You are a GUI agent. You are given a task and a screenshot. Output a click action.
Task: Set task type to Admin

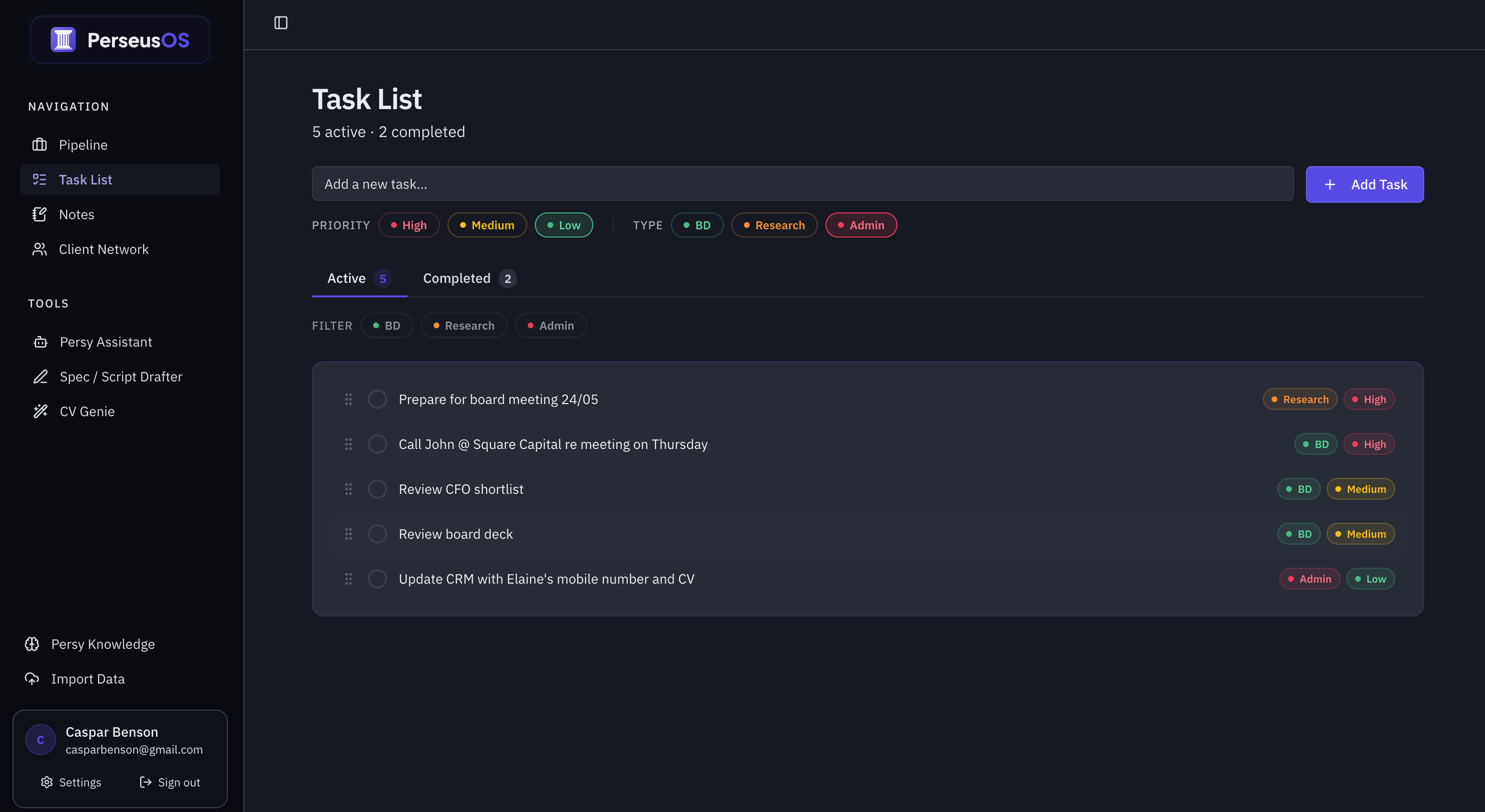click(x=861, y=225)
